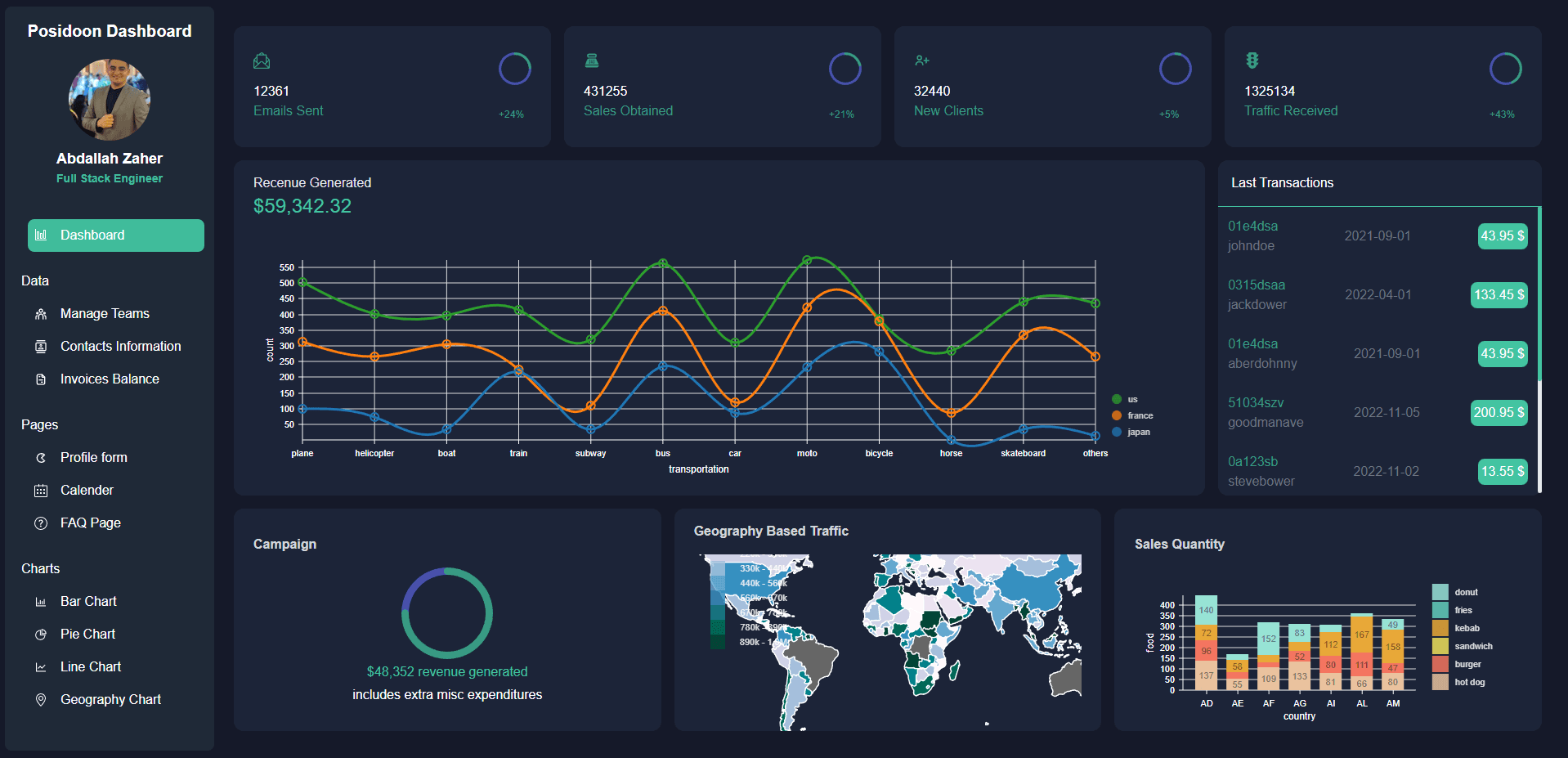Click the 200.95 $ transaction amount button
The image size is (1568, 758).
[x=1499, y=413]
